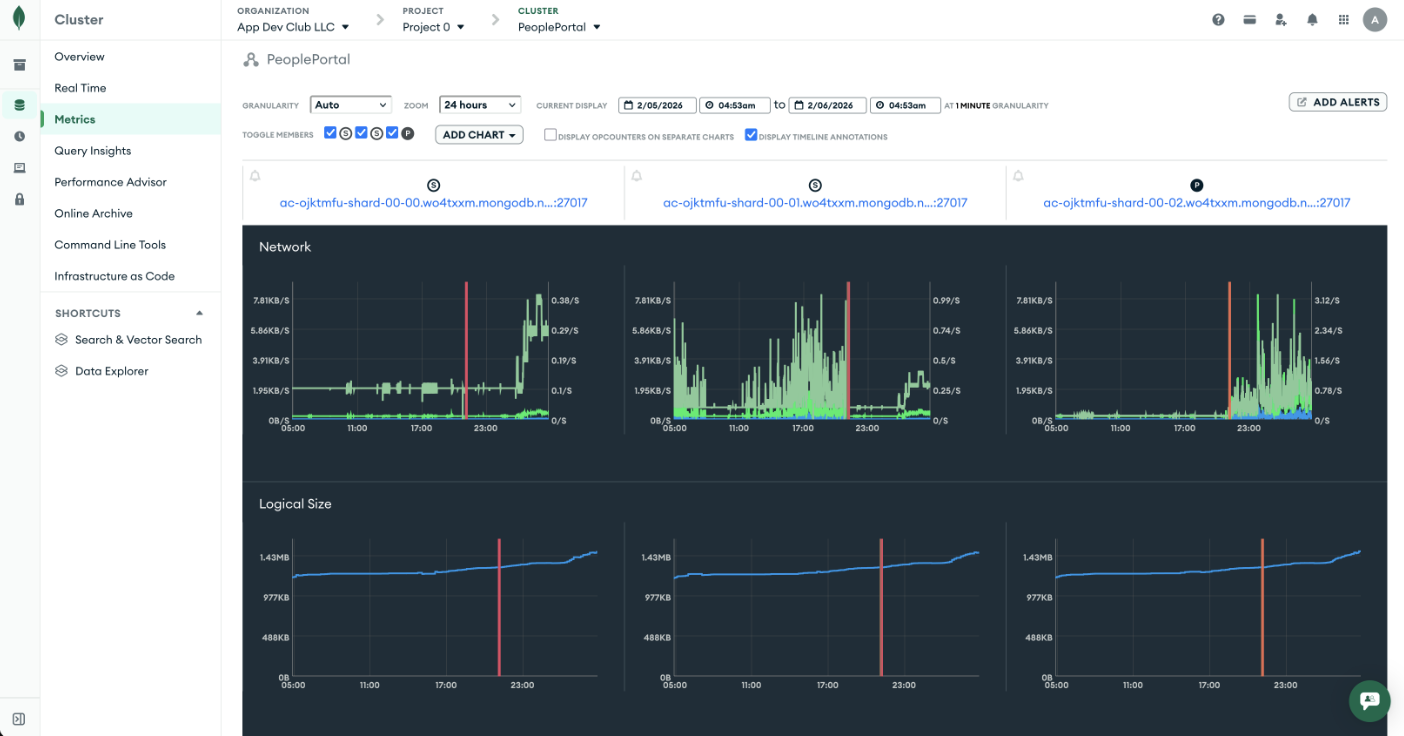Enable Display Opcounters on Separate Charts
This screenshot has height=736, width=1404.
[x=550, y=133]
